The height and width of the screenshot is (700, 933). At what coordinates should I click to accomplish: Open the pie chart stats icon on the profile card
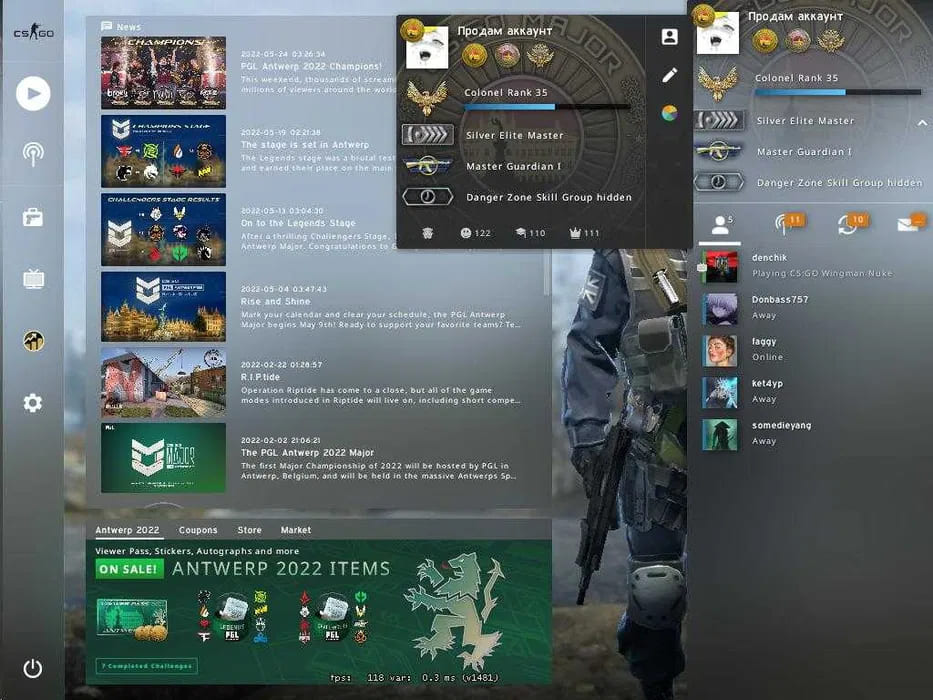pos(669,113)
